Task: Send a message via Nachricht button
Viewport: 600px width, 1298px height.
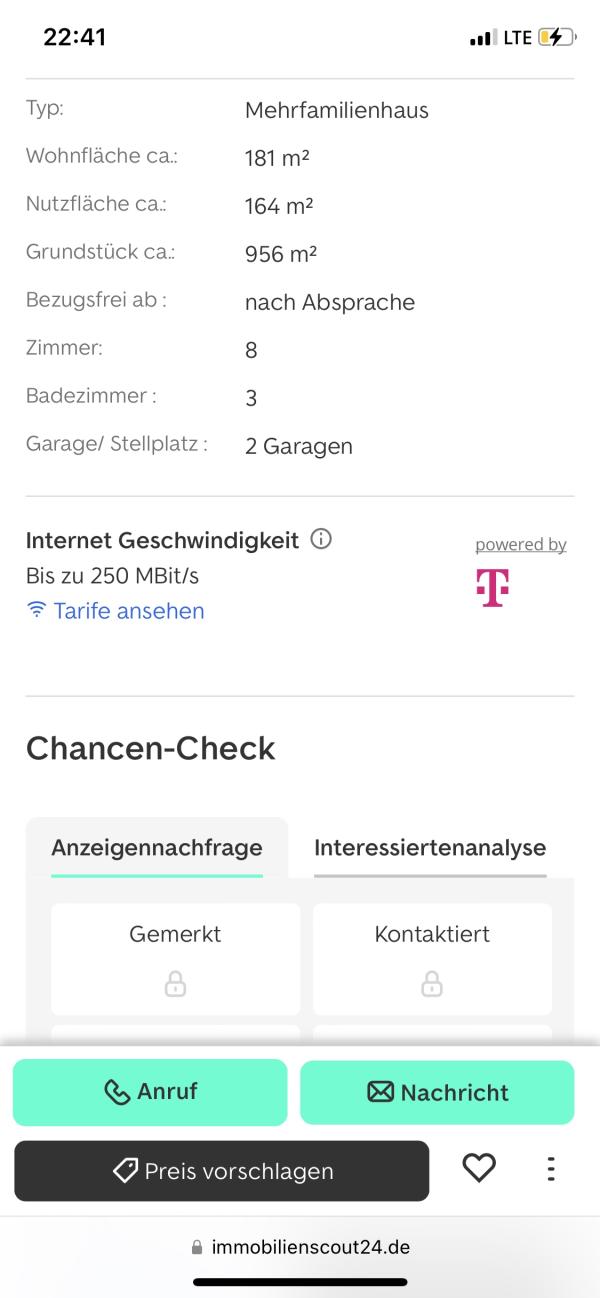Action: click(x=437, y=1092)
